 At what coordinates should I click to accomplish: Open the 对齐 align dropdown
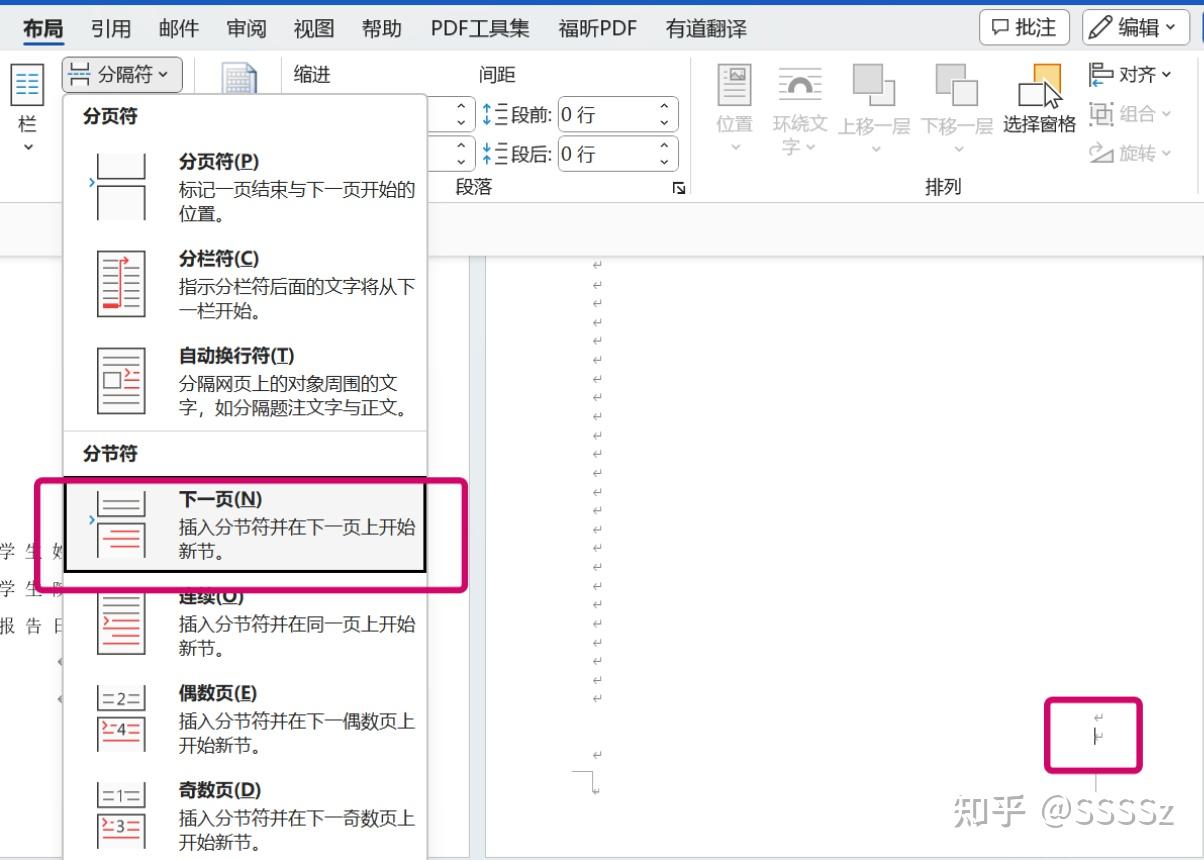click(x=1130, y=74)
